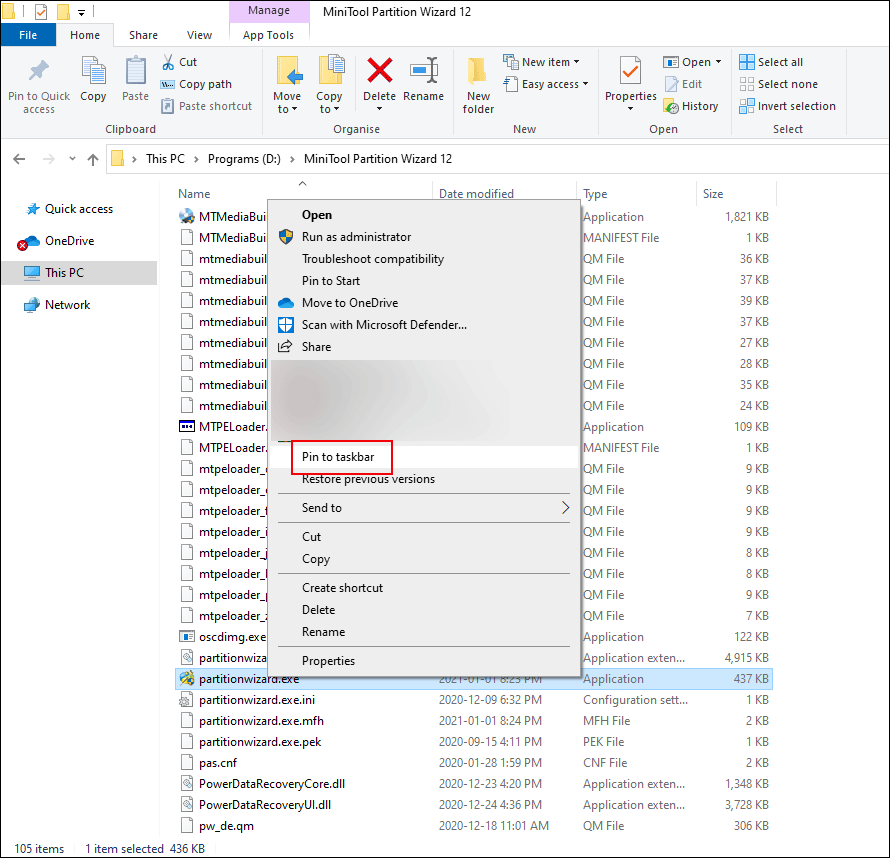This screenshot has width=890, height=858.
Task: Click Invert selection in Select group
Action: click(787, 106)
